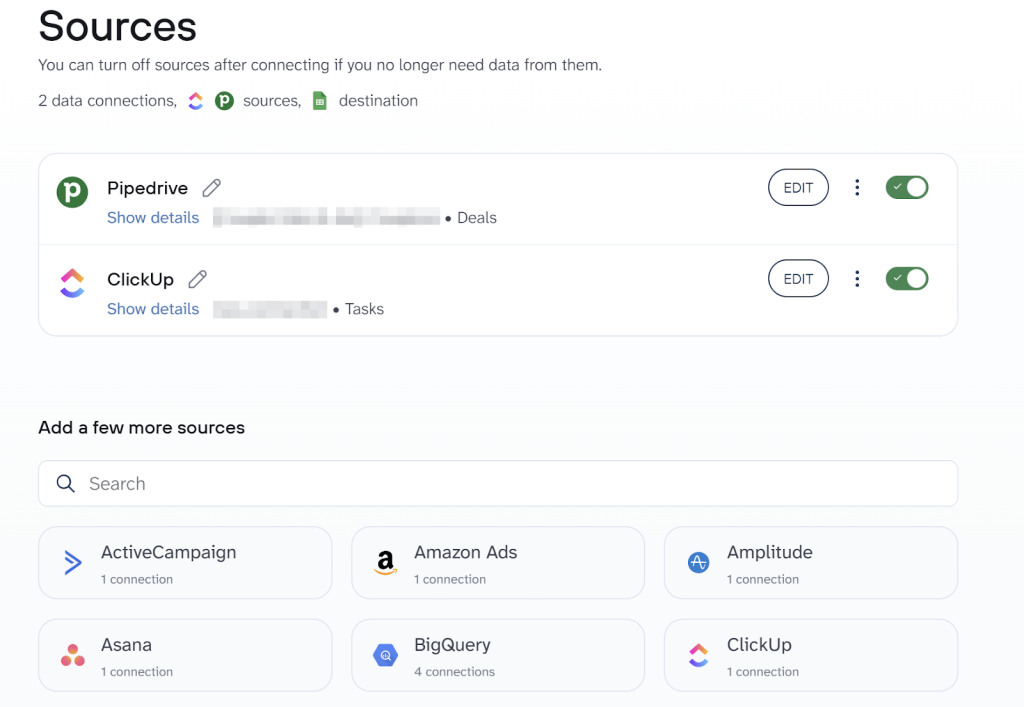Open the Pipedrive three-dot menu

857,187
